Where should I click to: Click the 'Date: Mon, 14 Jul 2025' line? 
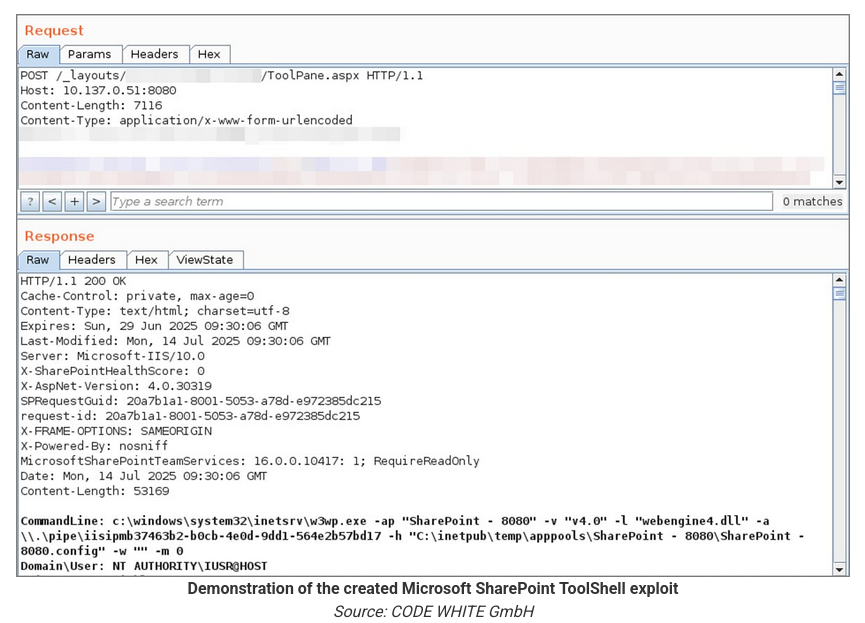pos(143,476)
